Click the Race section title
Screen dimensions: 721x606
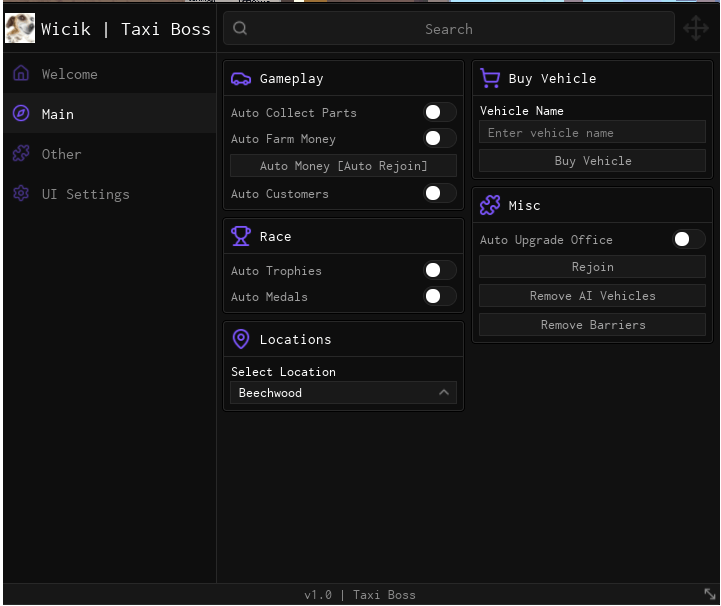[275, 236]
